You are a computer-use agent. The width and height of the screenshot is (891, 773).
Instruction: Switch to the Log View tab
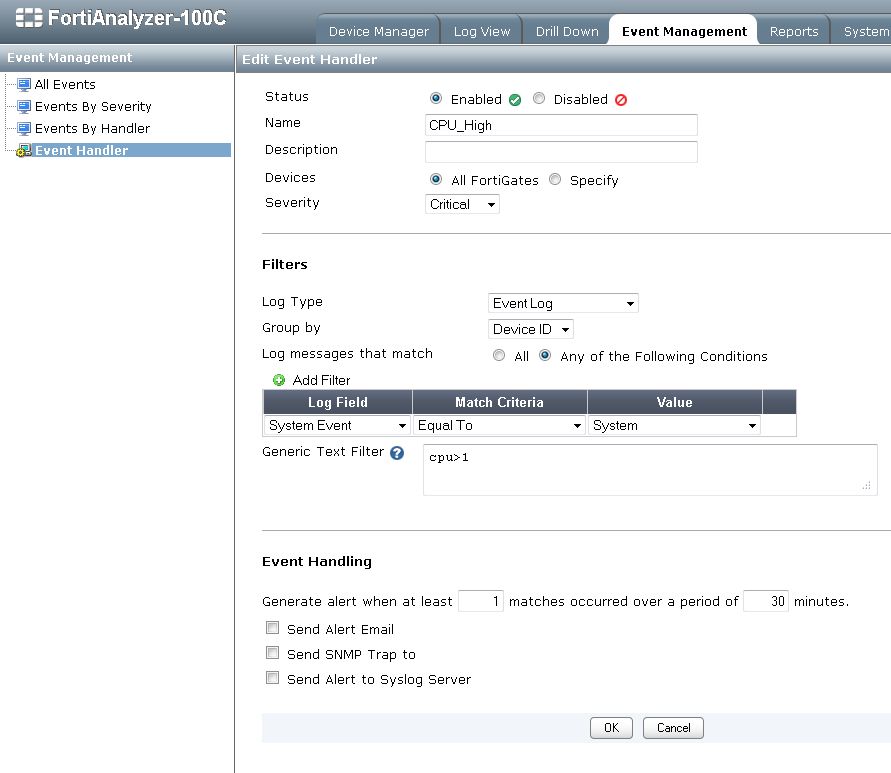pyautogui.click(x=482, y=32)
